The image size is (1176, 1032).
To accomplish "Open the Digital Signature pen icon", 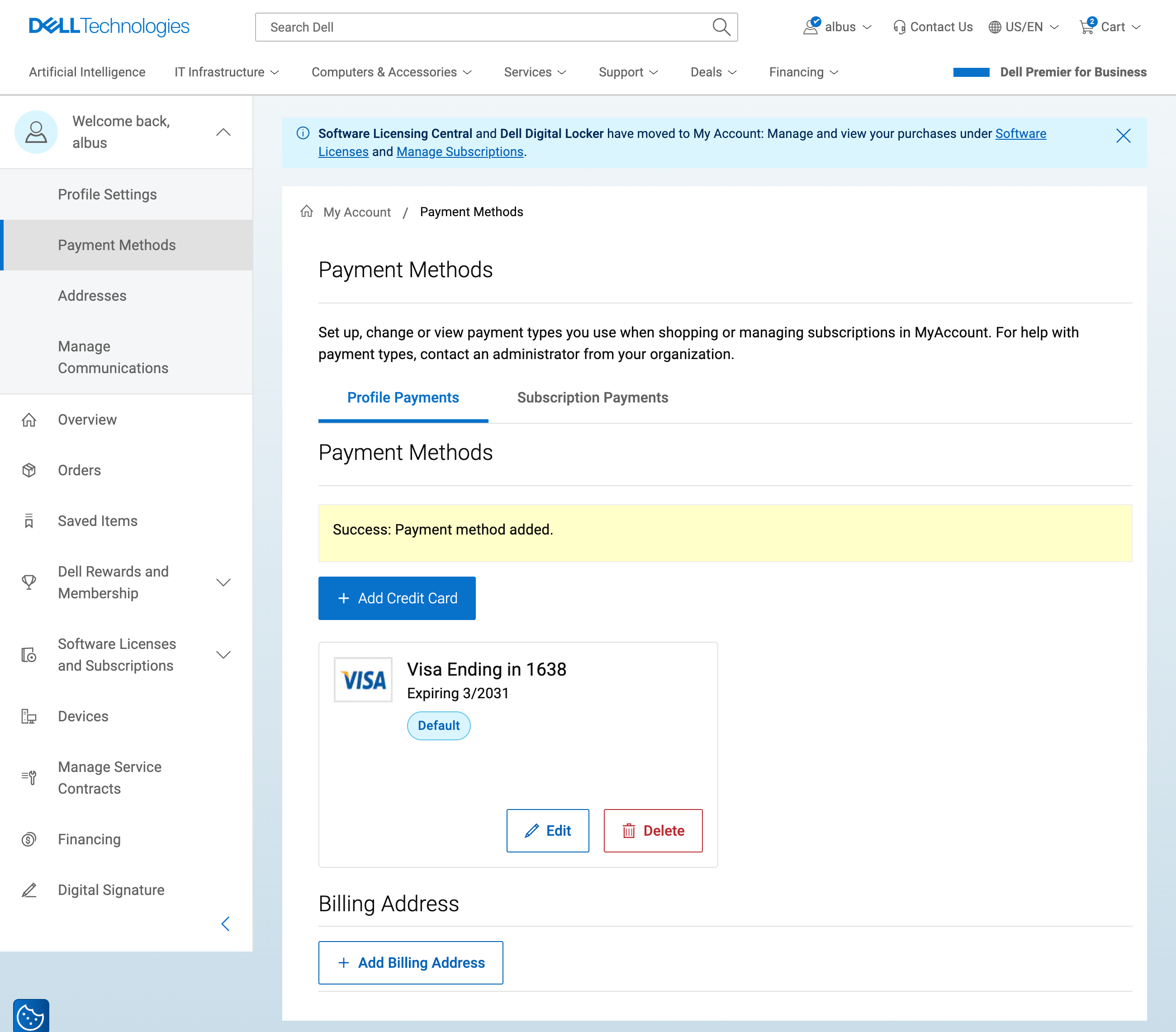I will coord(29,890).
